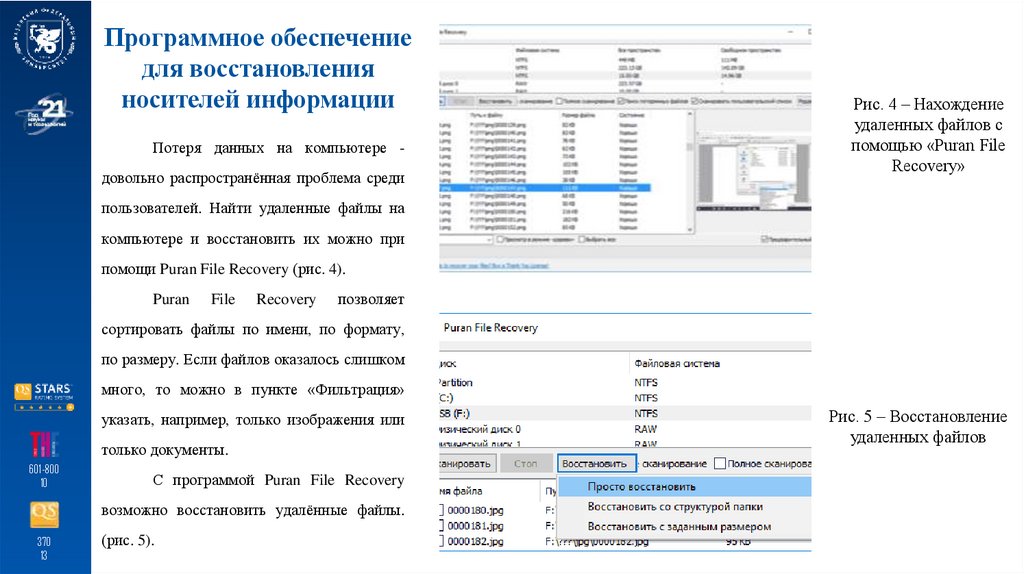Click the focused 'Восстановить' button in Figure 5

pyautogui.click(x=596, y=464)
